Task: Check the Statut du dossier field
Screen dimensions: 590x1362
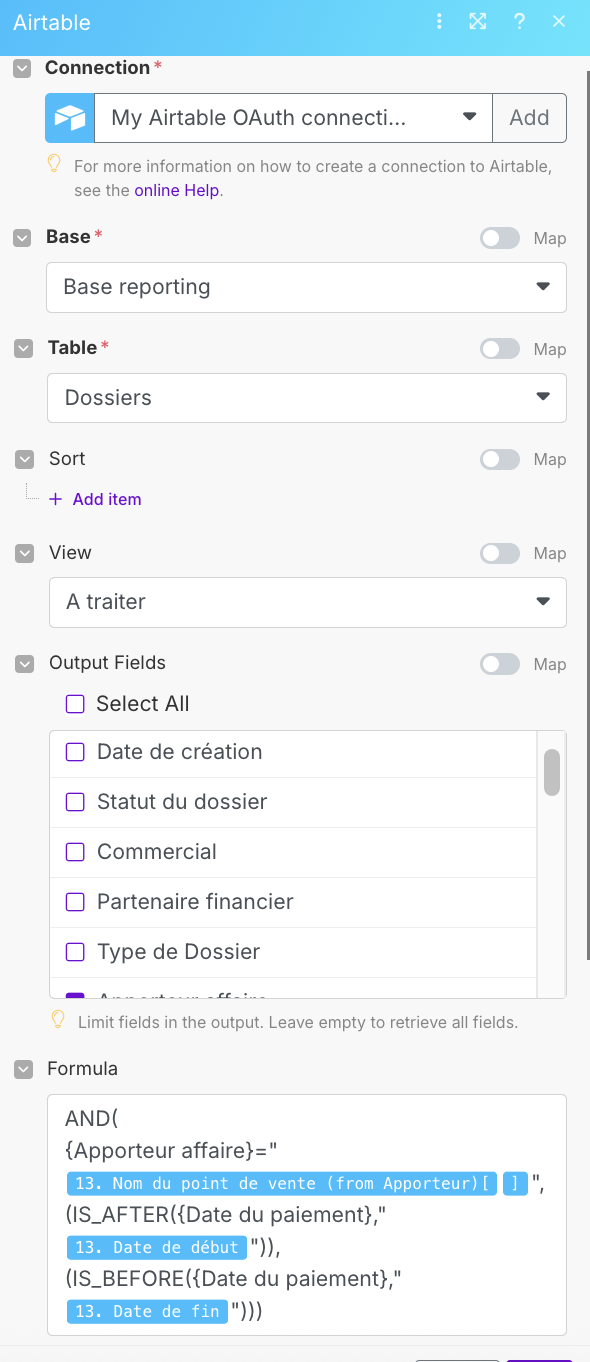Action: click(x=75, y=802)
